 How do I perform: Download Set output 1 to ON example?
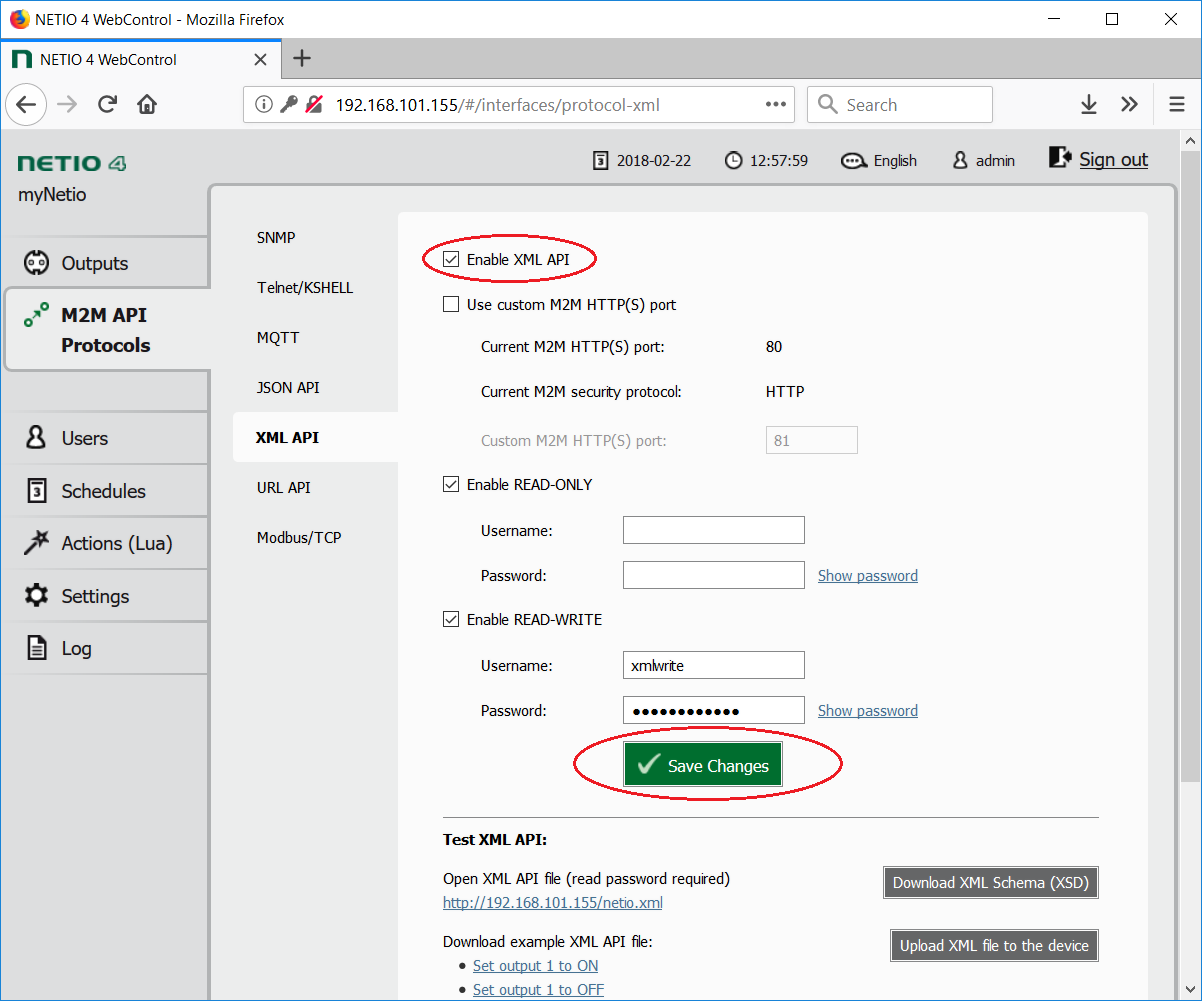coord(536,966)
